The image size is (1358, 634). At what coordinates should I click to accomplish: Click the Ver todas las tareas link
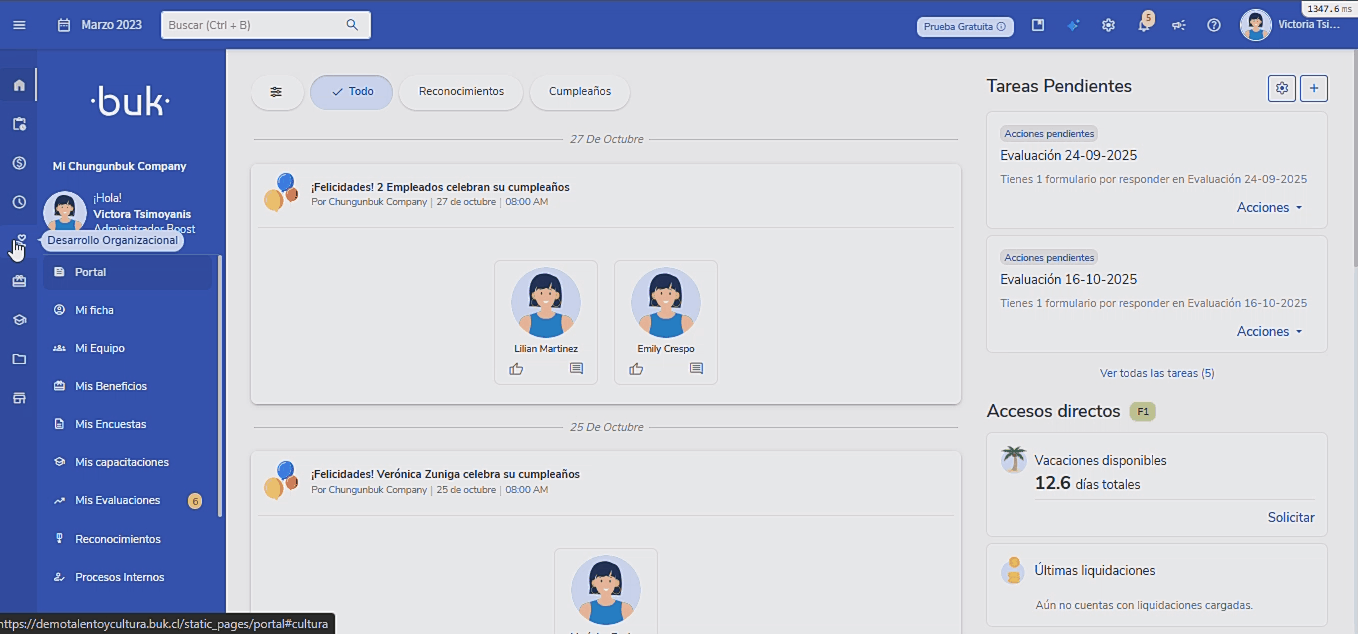pyautogui.click(x=1156, y=373)
